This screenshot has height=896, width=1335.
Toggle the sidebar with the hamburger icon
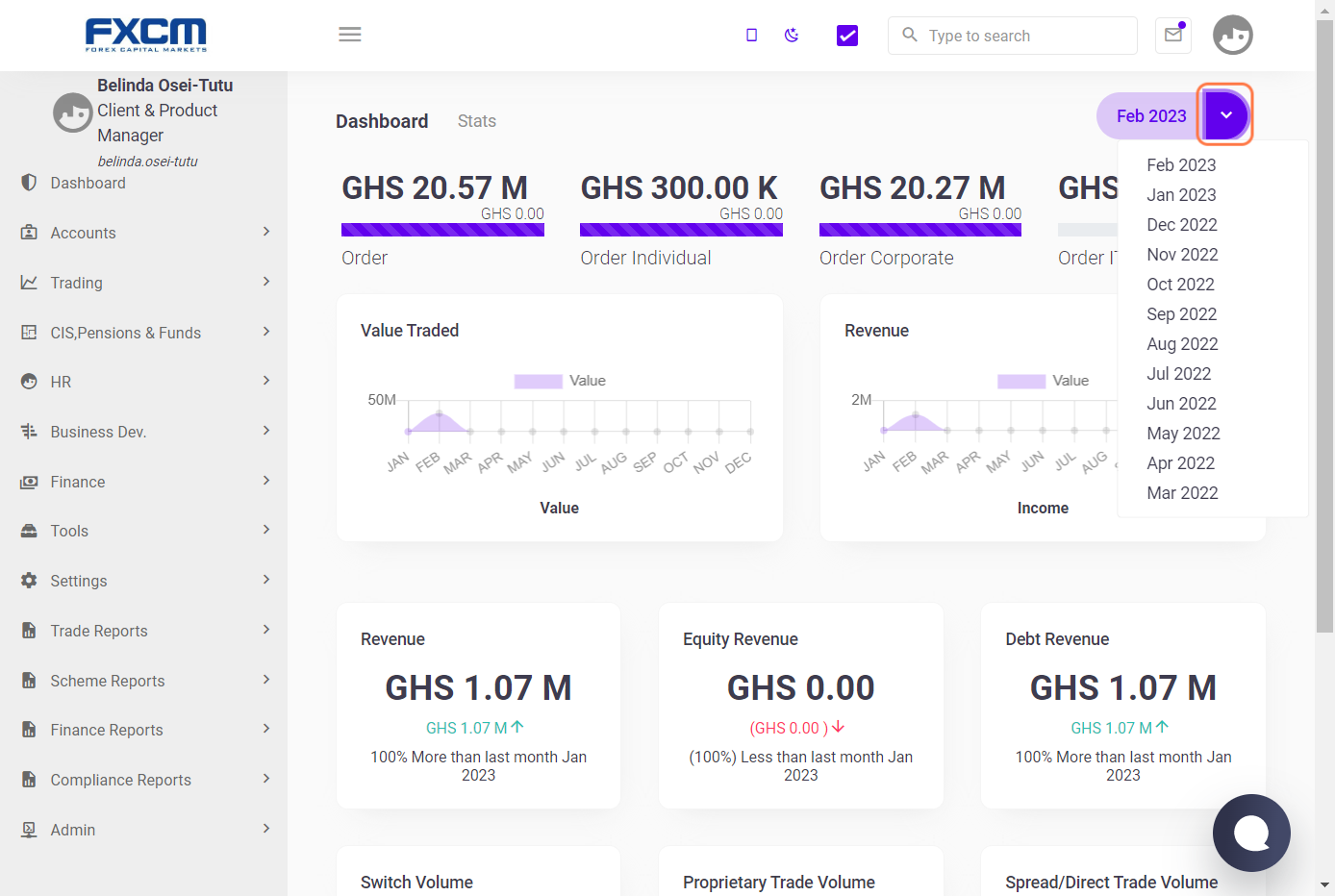tap(350, 35)
